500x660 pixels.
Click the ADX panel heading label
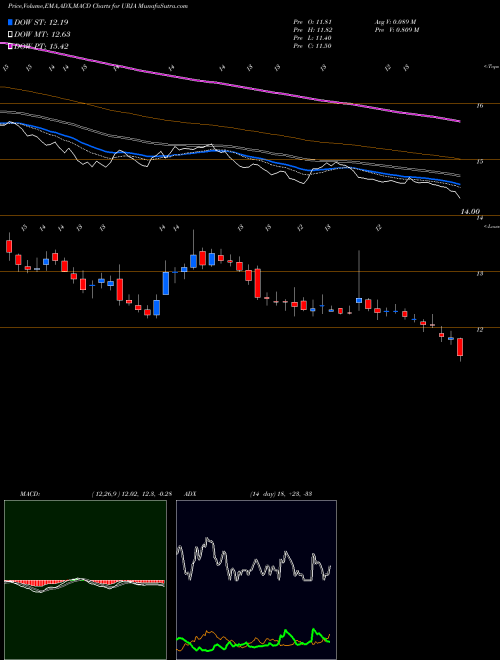[x=188, y=494]
